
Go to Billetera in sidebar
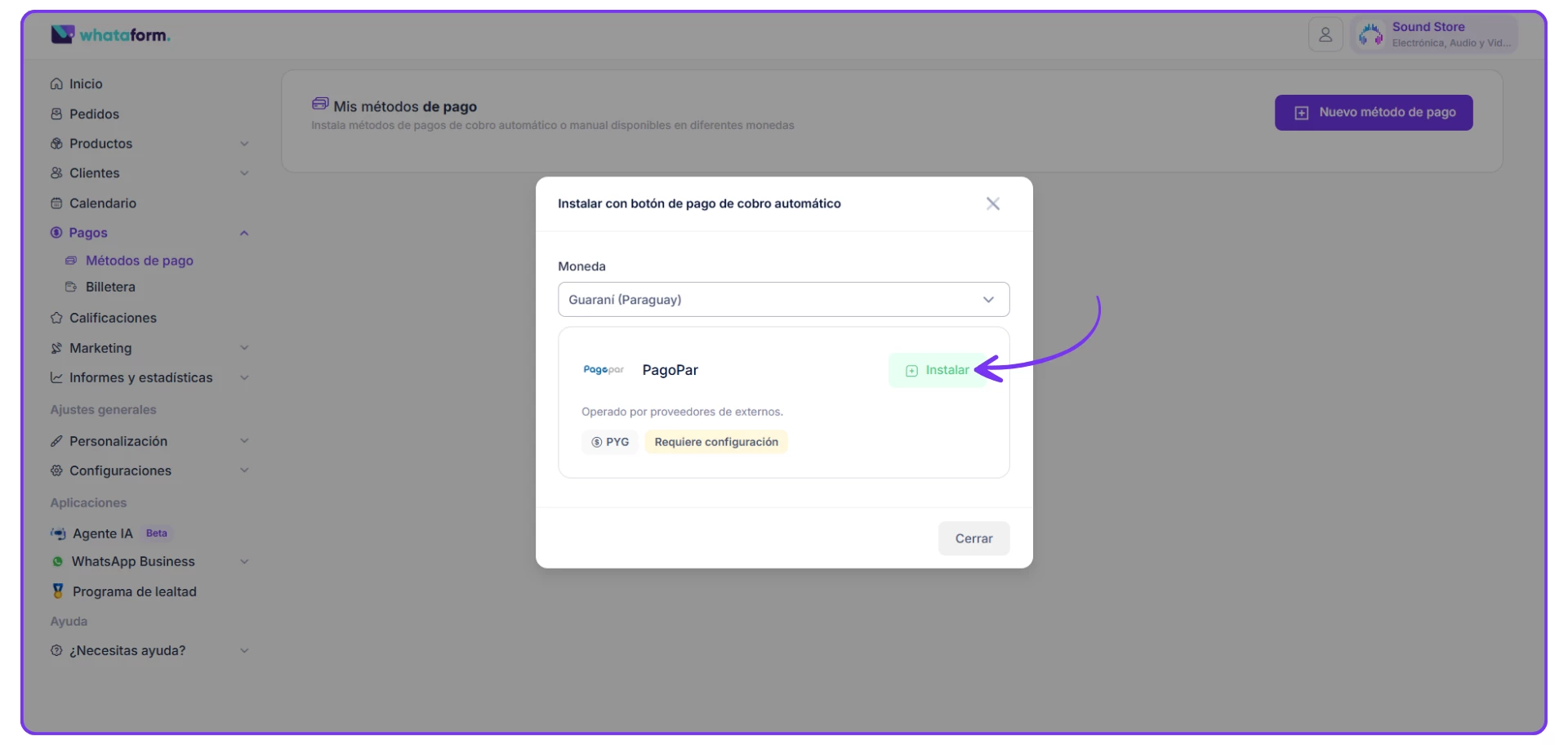click(110, 288)
